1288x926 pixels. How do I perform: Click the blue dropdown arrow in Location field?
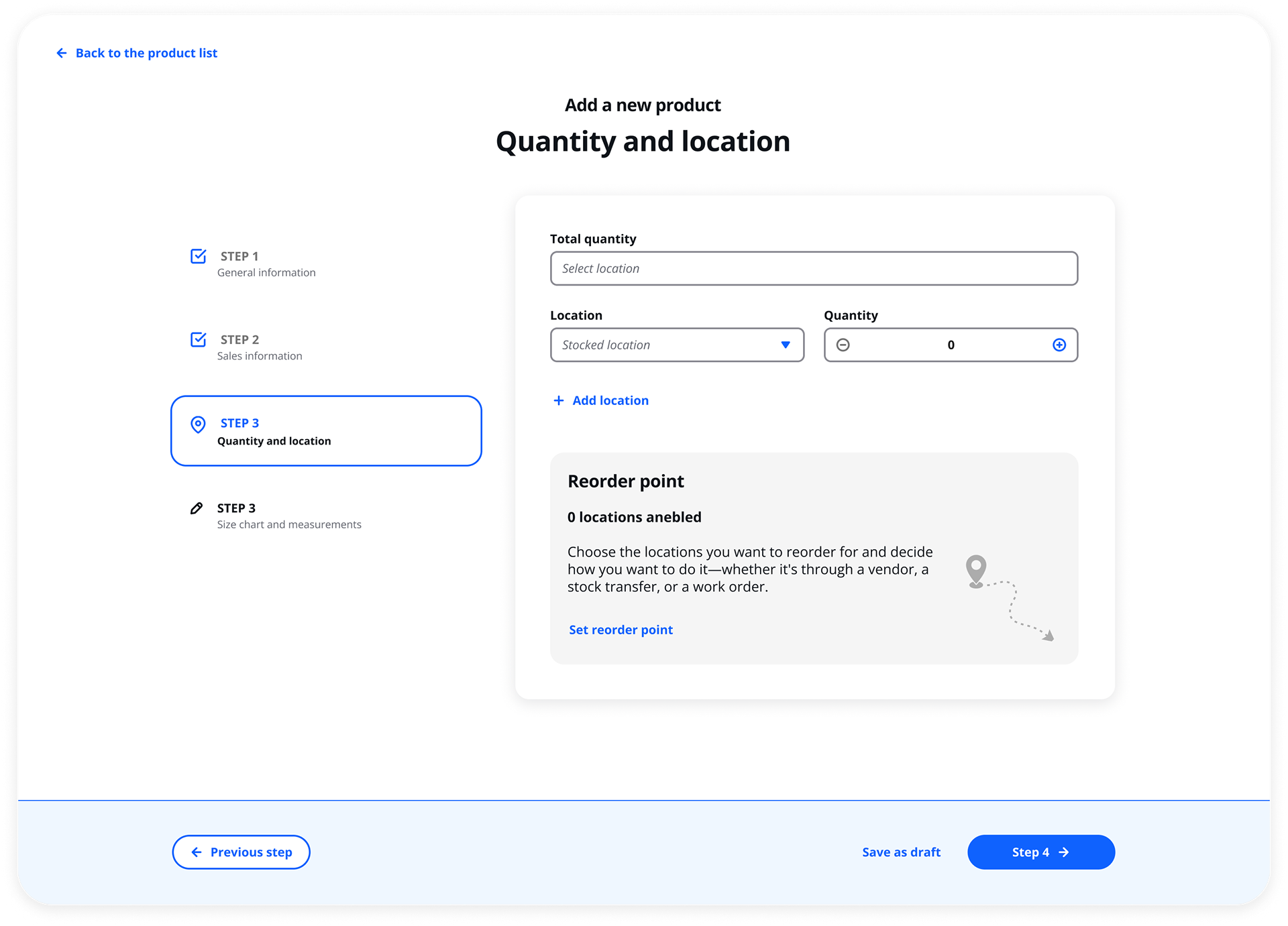click(786, 345)
